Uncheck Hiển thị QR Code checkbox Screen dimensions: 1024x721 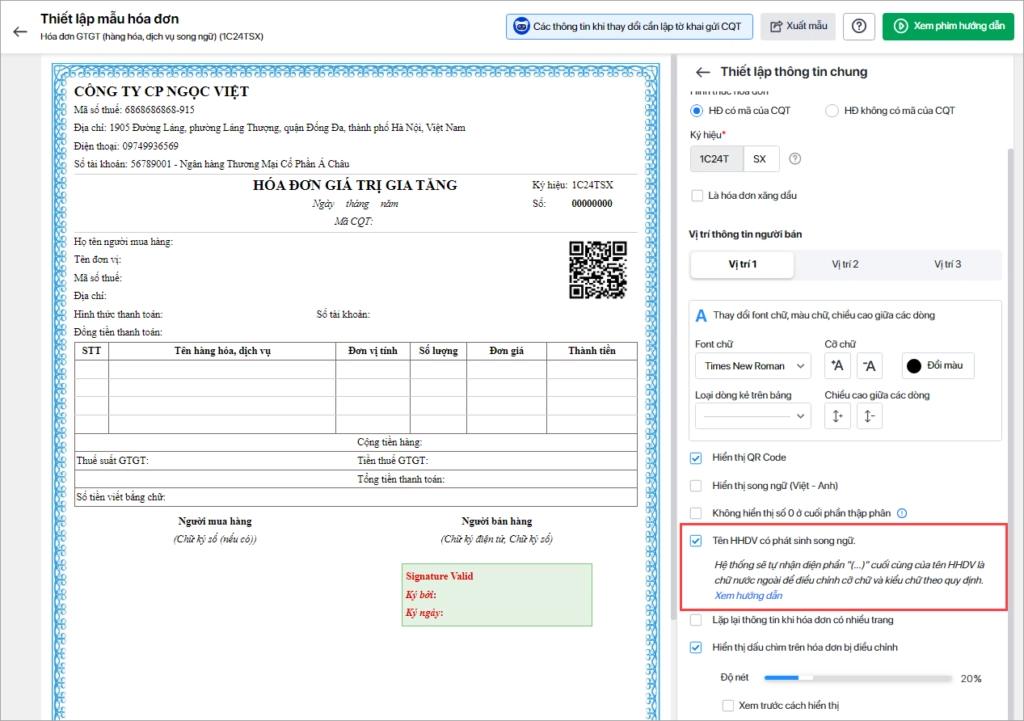pos(697,458)
